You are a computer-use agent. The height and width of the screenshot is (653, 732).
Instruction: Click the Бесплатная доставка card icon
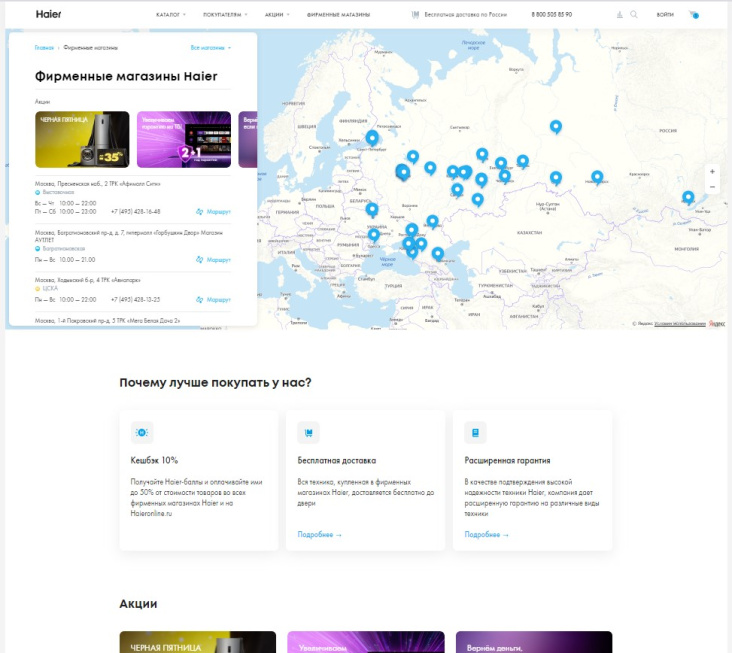pos(309,433)
